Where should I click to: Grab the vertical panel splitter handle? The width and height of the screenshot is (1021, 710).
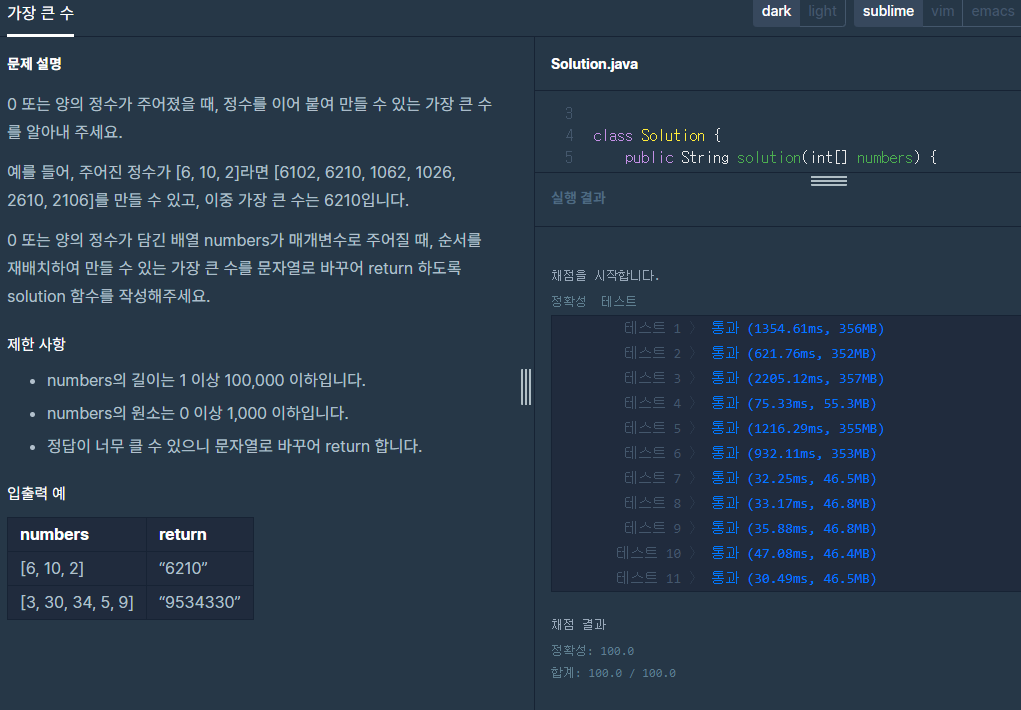(525, 387)
